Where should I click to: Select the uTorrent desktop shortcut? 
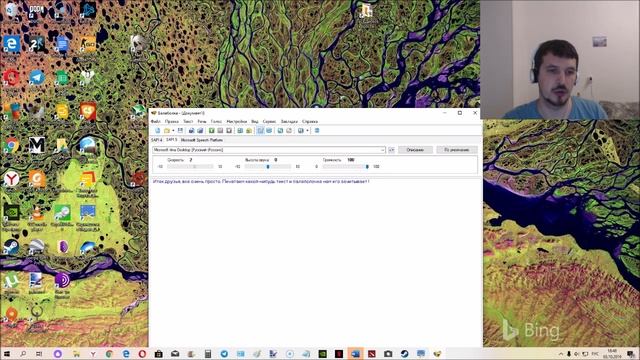[11, 281]
